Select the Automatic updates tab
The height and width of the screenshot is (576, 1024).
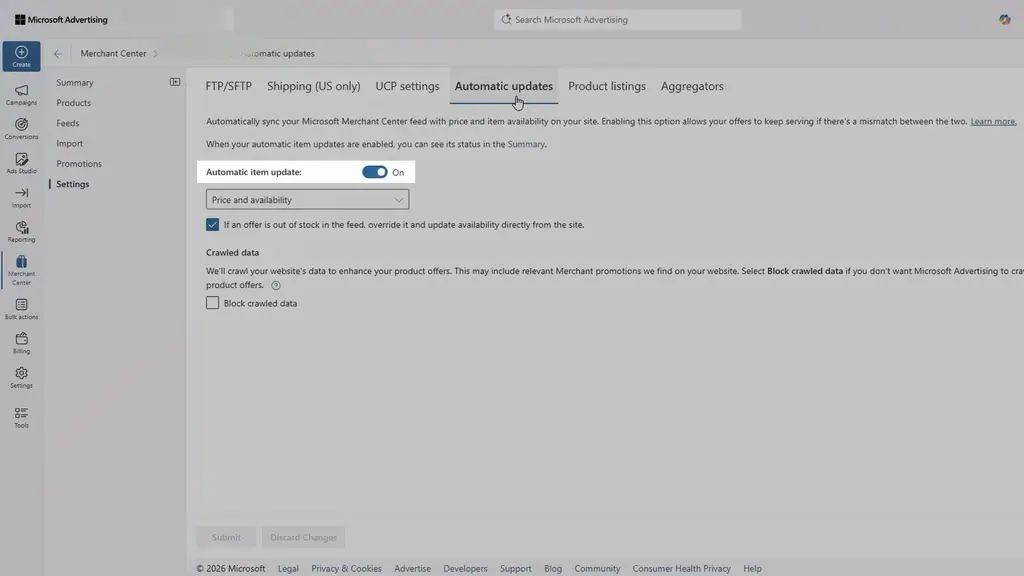(x=504, y=86)
